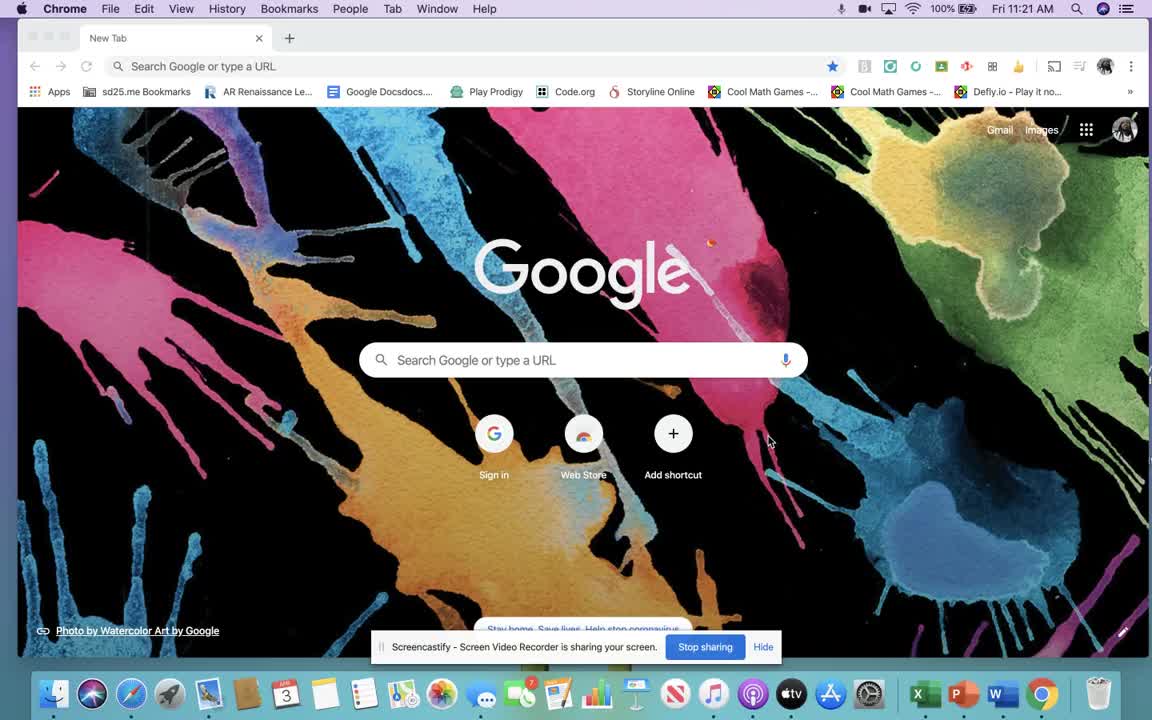Open Spotlight search in the menu bar
Screen dimensions: 1152x720
(1076, 9)
